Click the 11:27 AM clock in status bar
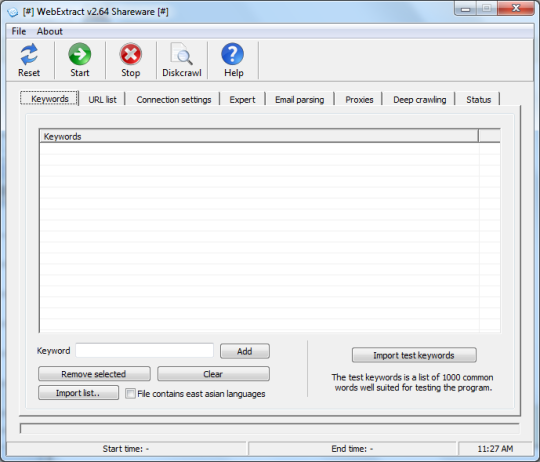 click(495, 449)
